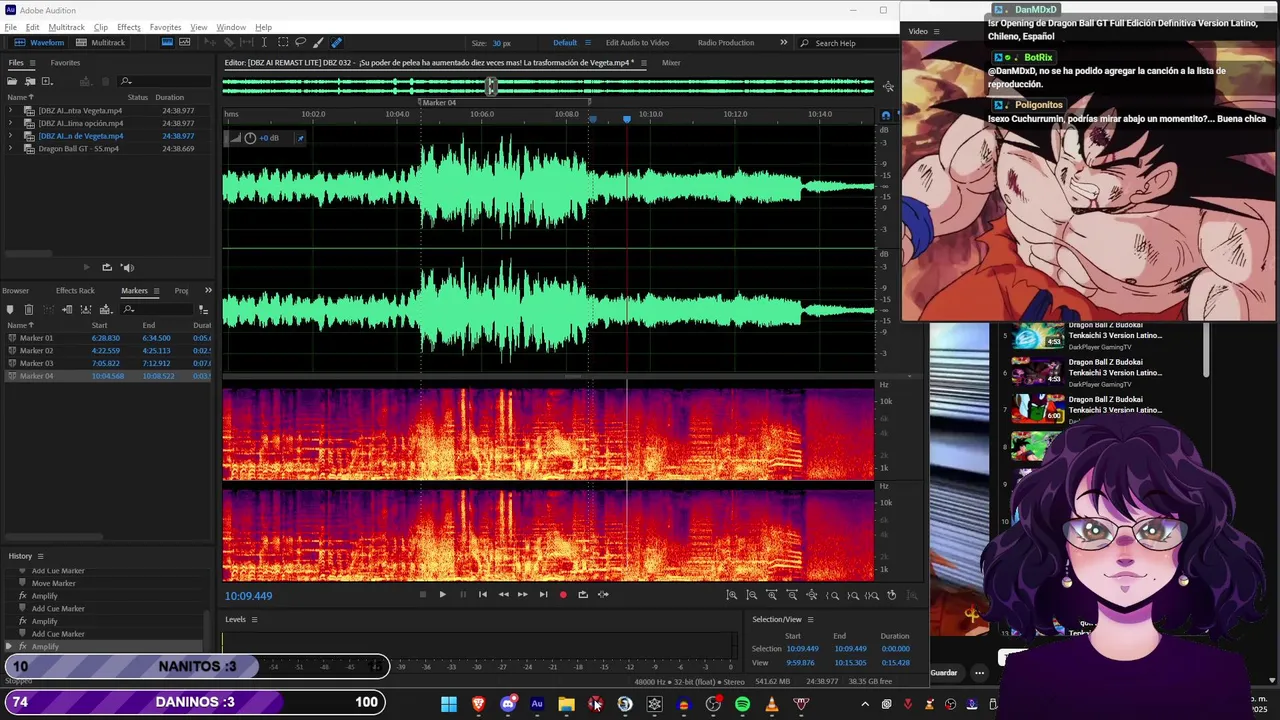Toggle spectral frequency display button

167,42
